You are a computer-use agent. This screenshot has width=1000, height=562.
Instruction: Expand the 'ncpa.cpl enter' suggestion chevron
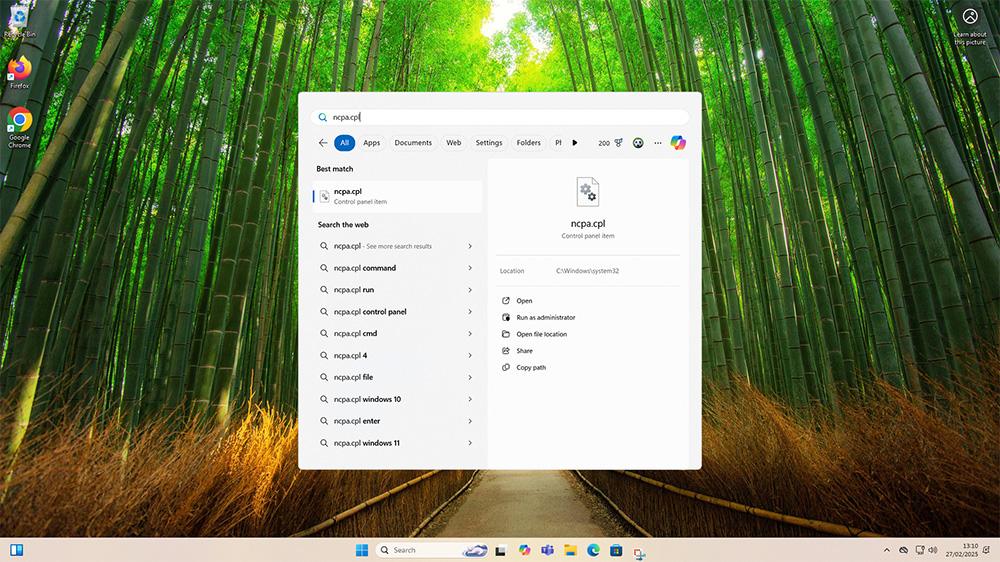pyautogui.click(x=470, y=421)
